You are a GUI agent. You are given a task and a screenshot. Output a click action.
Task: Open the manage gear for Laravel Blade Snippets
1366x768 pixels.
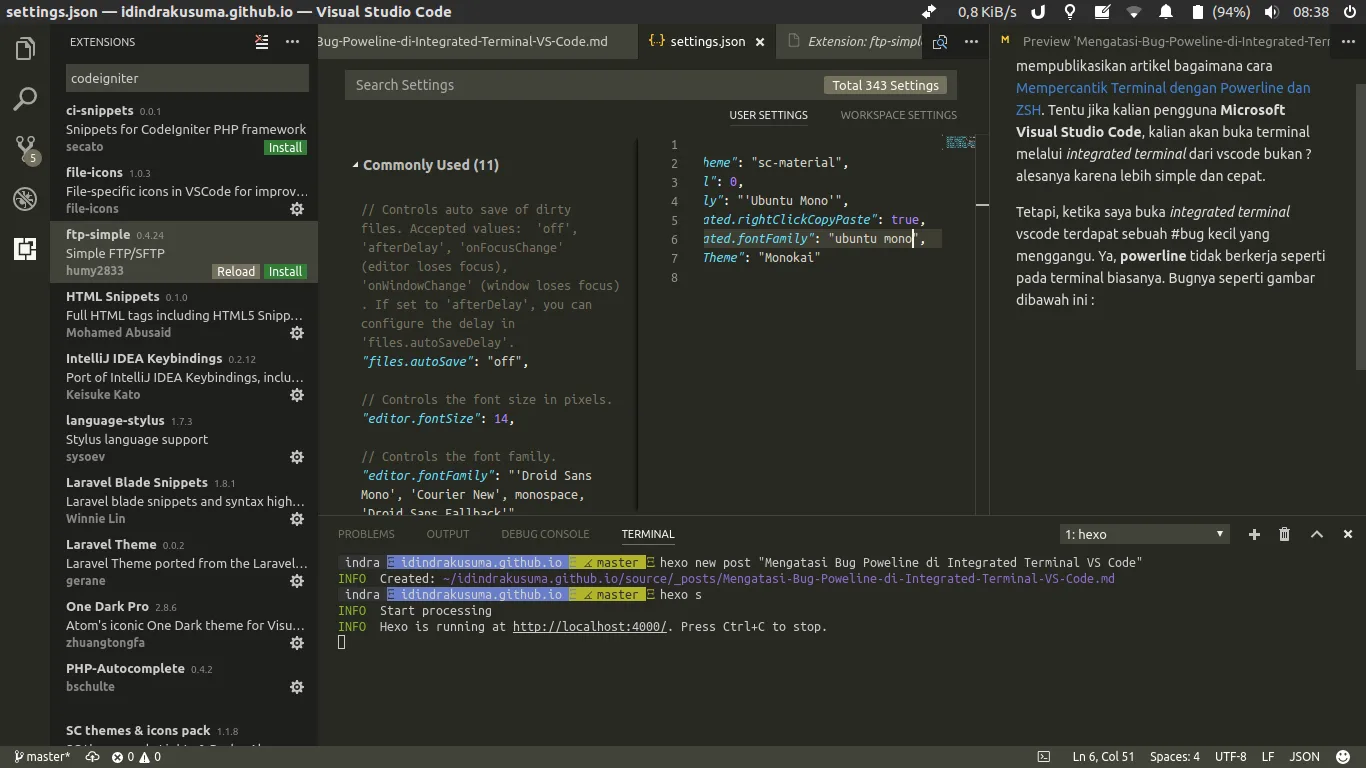point(297,519)
